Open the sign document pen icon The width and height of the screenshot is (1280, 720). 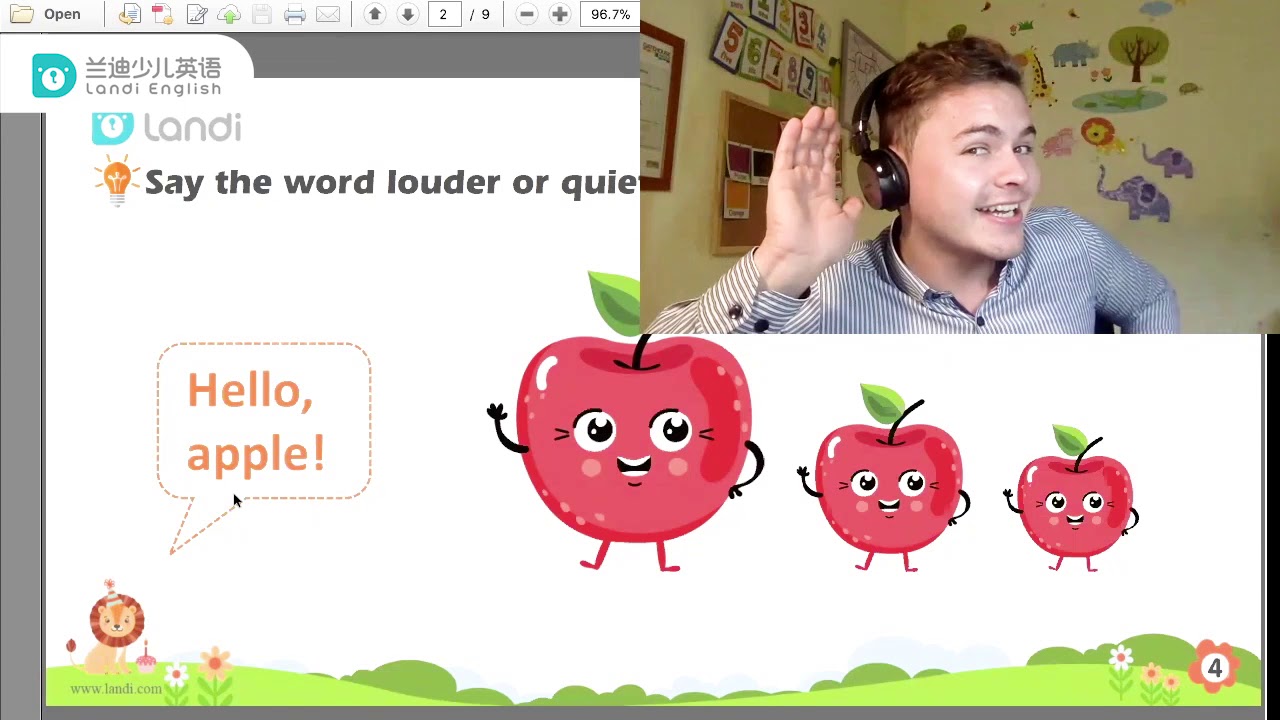point(196,15)
